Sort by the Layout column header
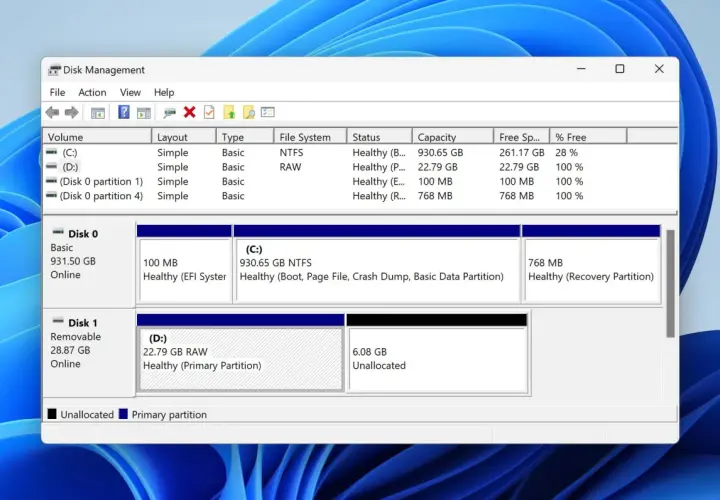 click(184, 137)
